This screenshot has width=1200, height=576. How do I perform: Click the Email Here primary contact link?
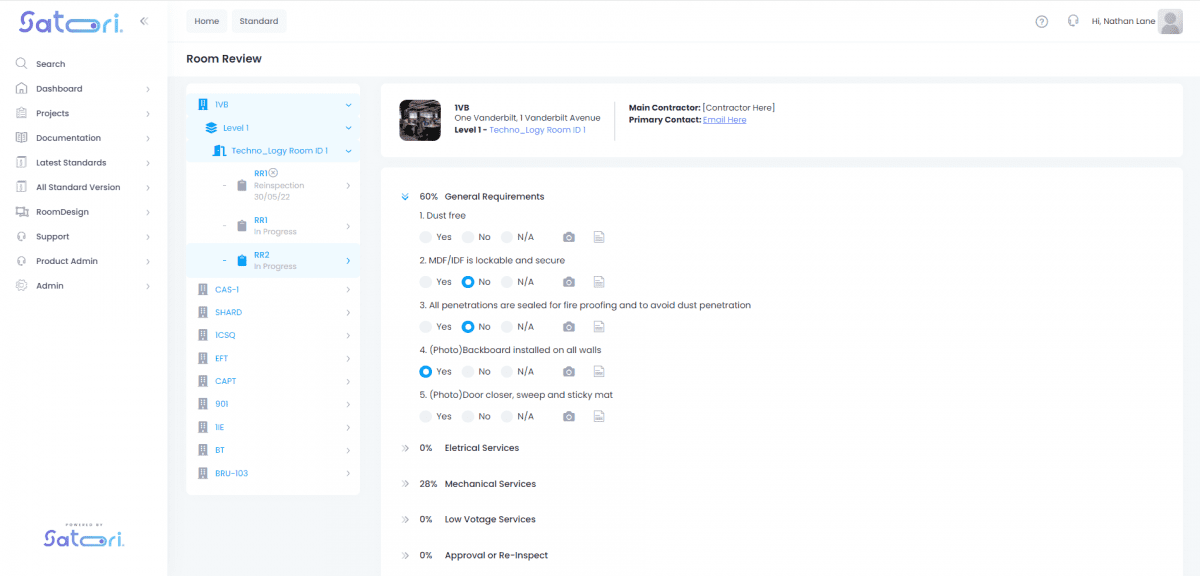click(724, 120)
